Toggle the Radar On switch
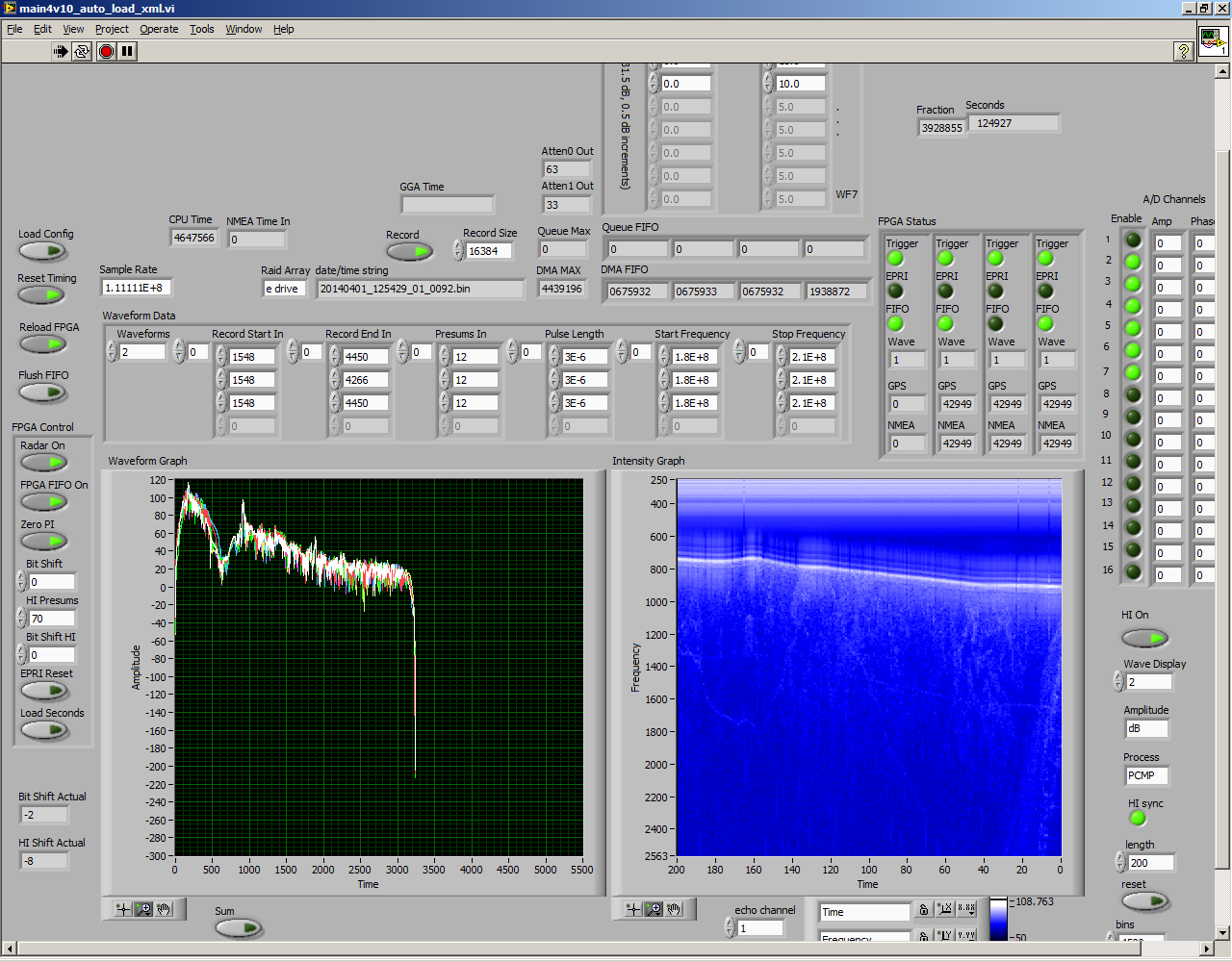This screenshot has height=962, width=1232. [43, 462]
